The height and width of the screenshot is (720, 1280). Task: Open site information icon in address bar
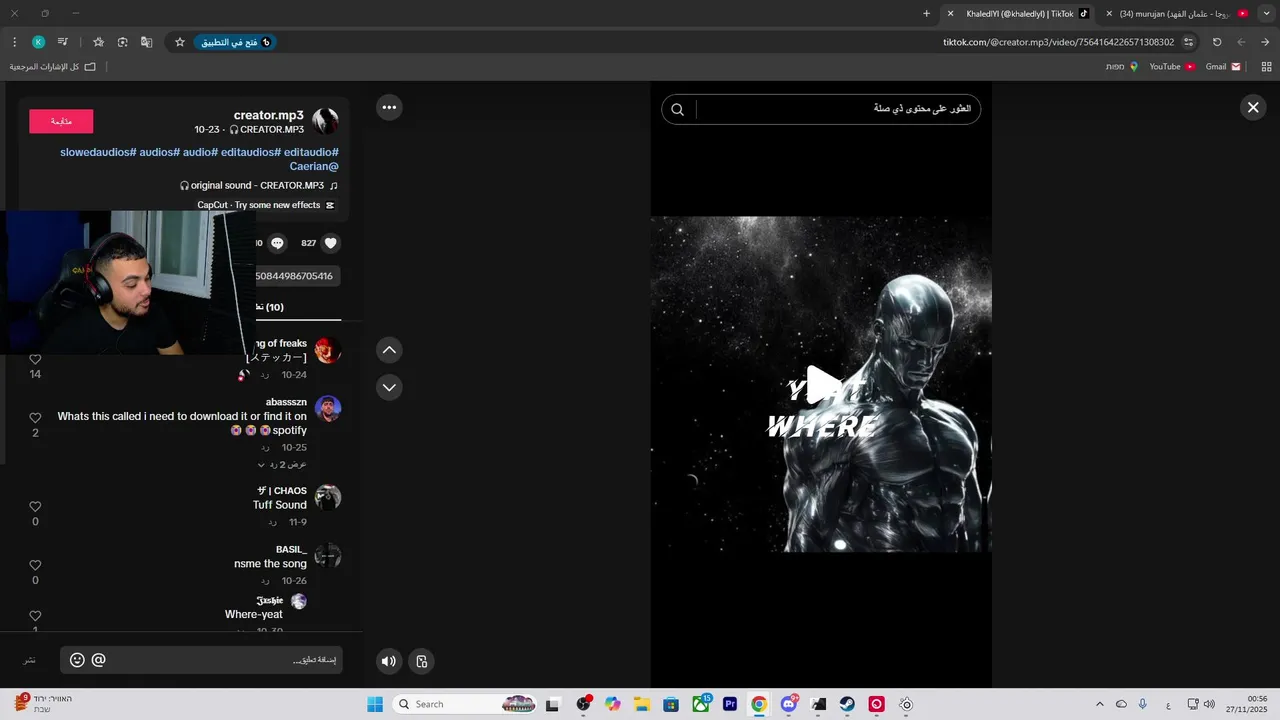1188,42
